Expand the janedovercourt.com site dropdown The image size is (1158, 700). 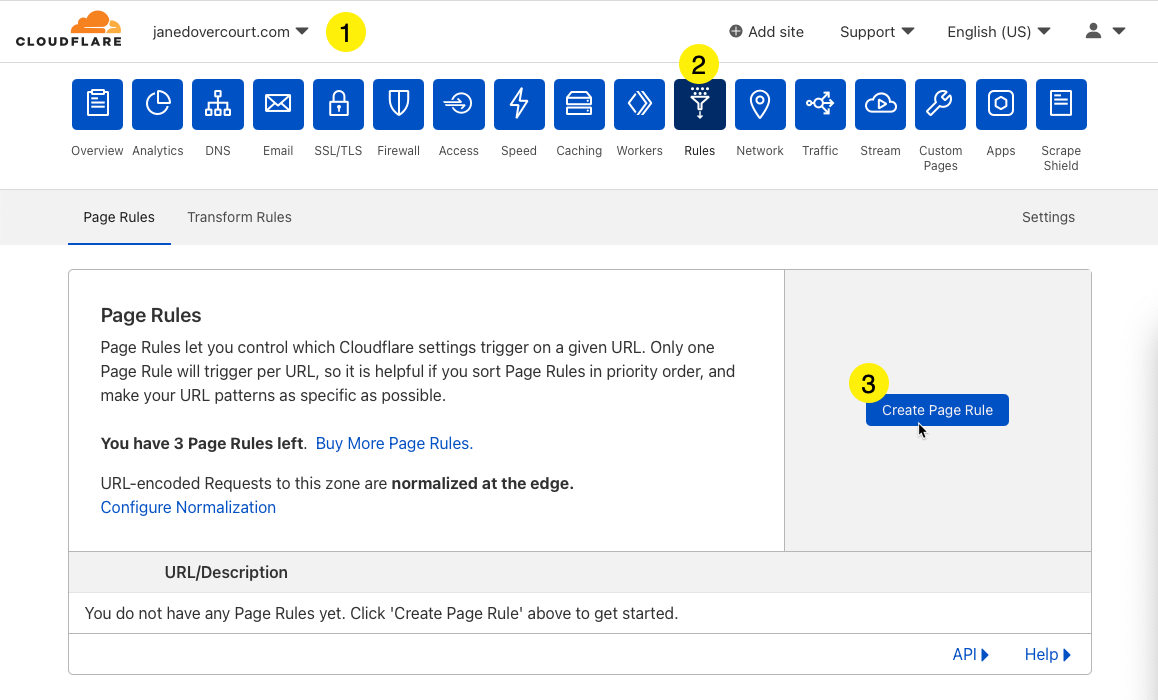[230, 32]
